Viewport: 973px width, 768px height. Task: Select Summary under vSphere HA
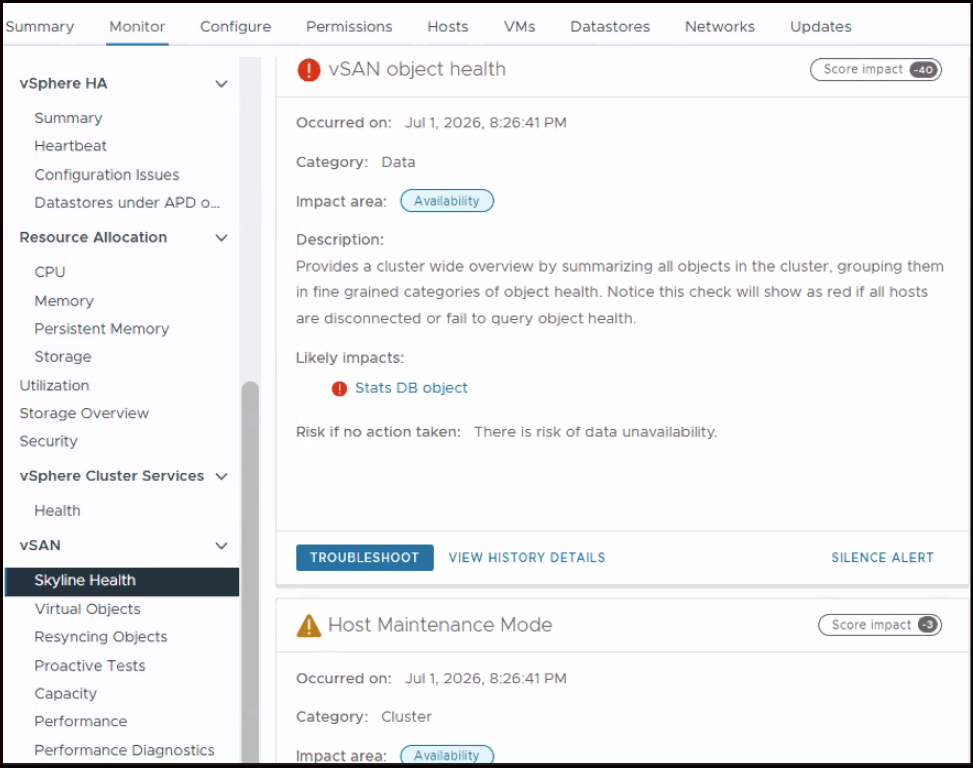(x=68, y=118)
